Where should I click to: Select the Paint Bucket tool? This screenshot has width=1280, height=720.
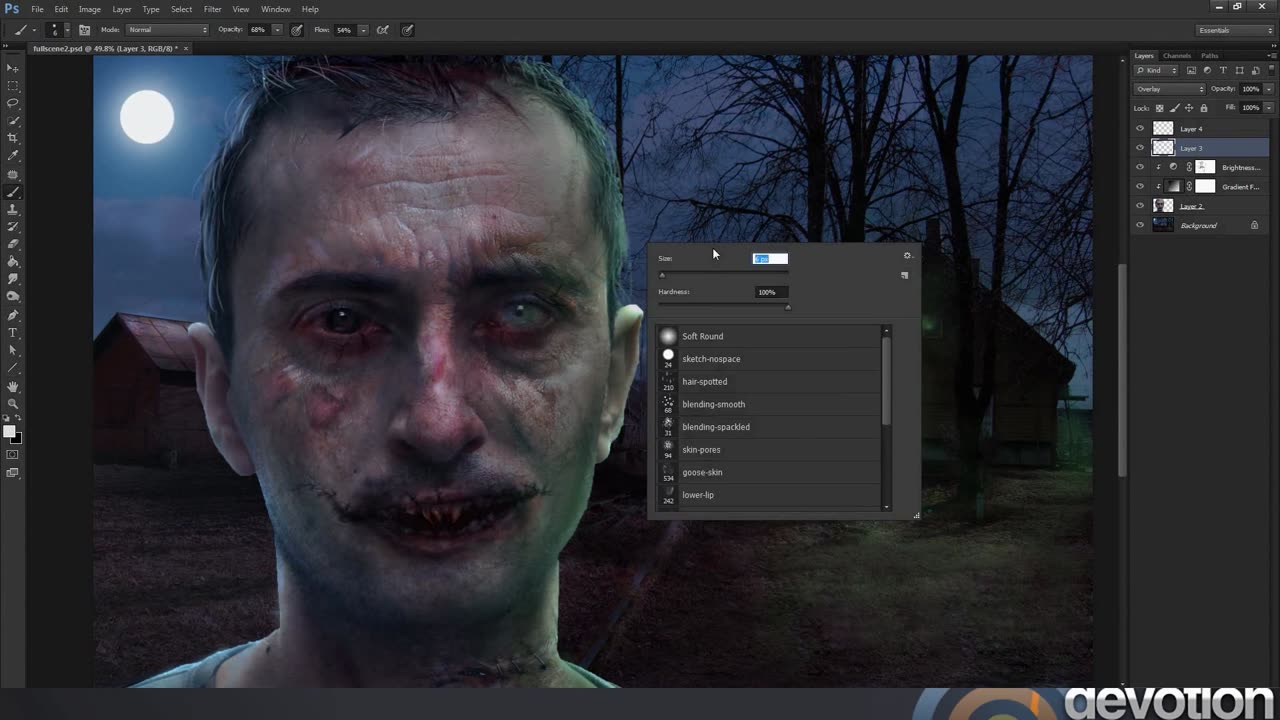pyautogui.click(x=13, y=262)
